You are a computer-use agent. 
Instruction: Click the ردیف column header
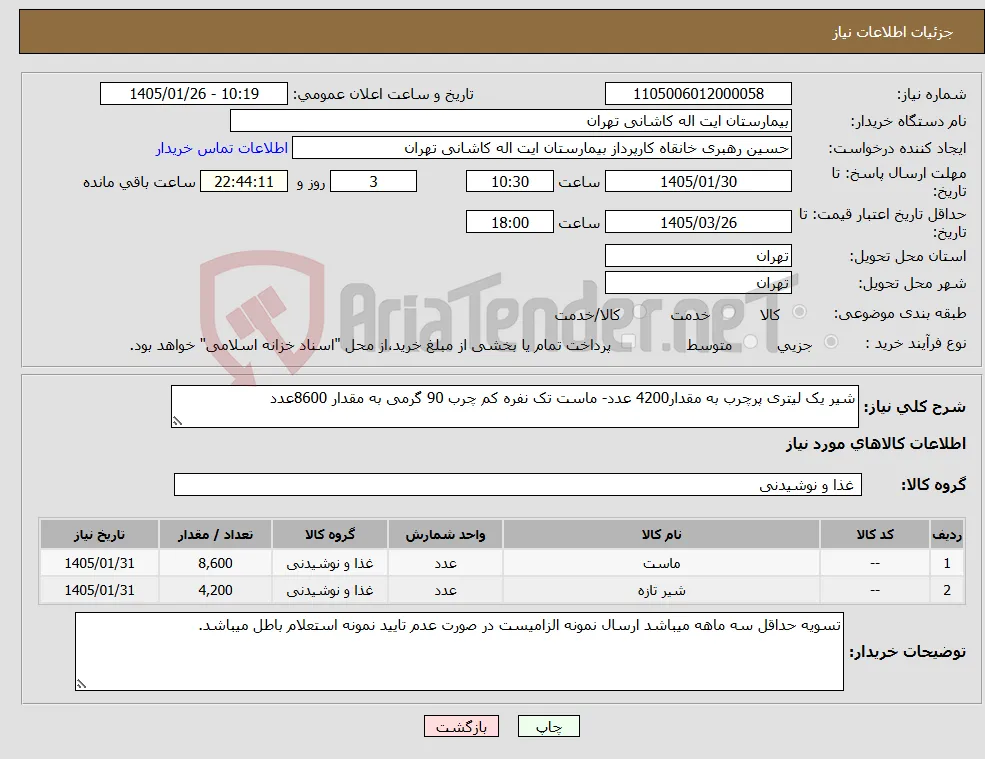point(947,534)
